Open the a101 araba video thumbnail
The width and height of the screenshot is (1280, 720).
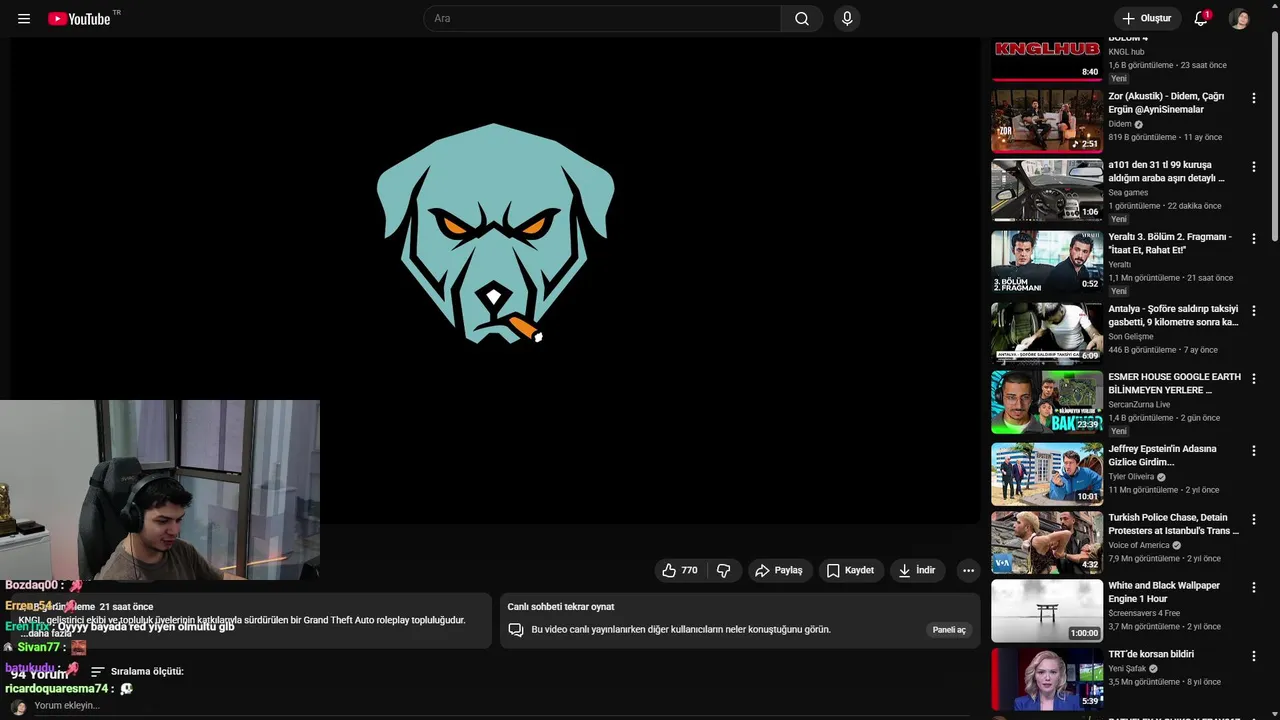[x=1047, y=189]
